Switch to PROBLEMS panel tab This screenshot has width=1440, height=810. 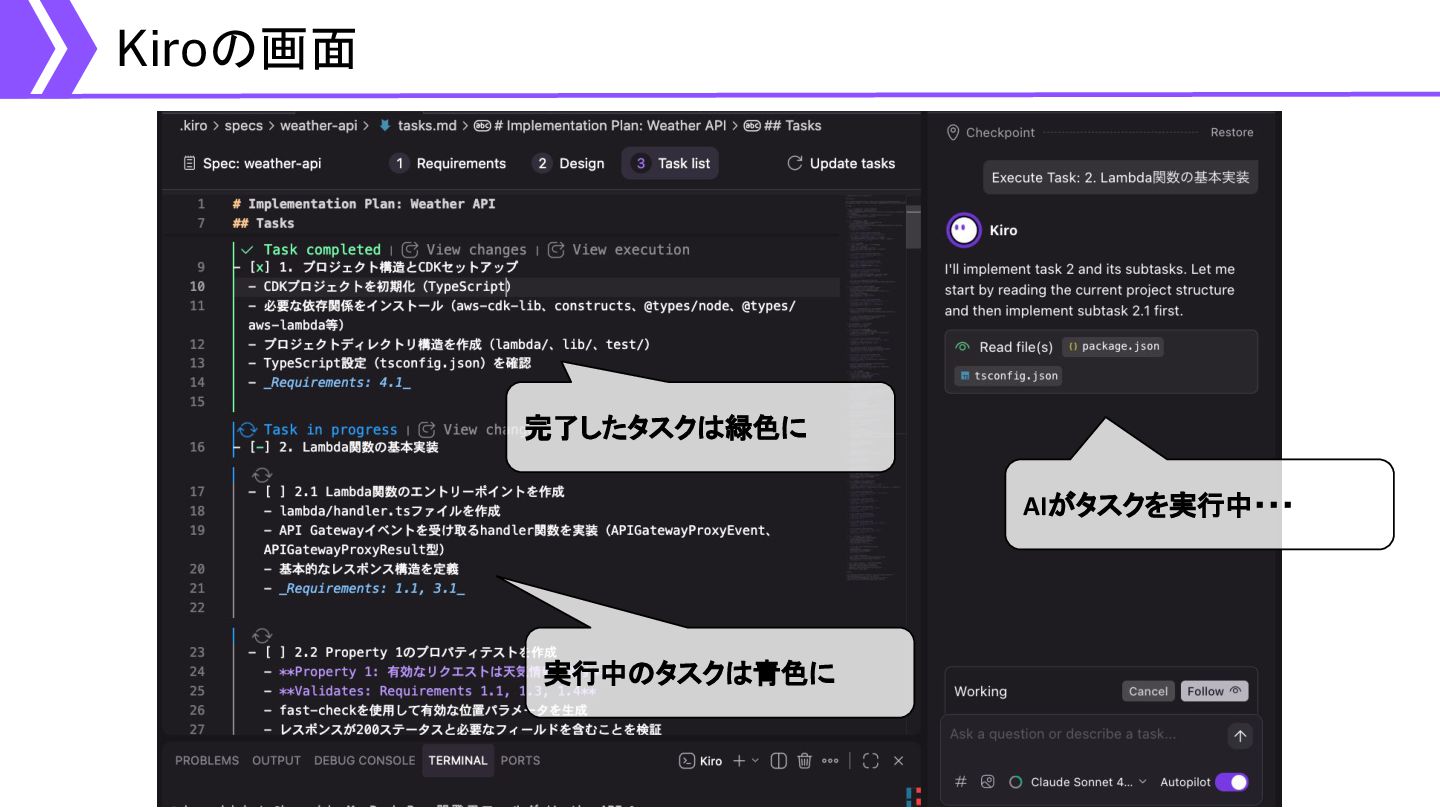[207, 761]
